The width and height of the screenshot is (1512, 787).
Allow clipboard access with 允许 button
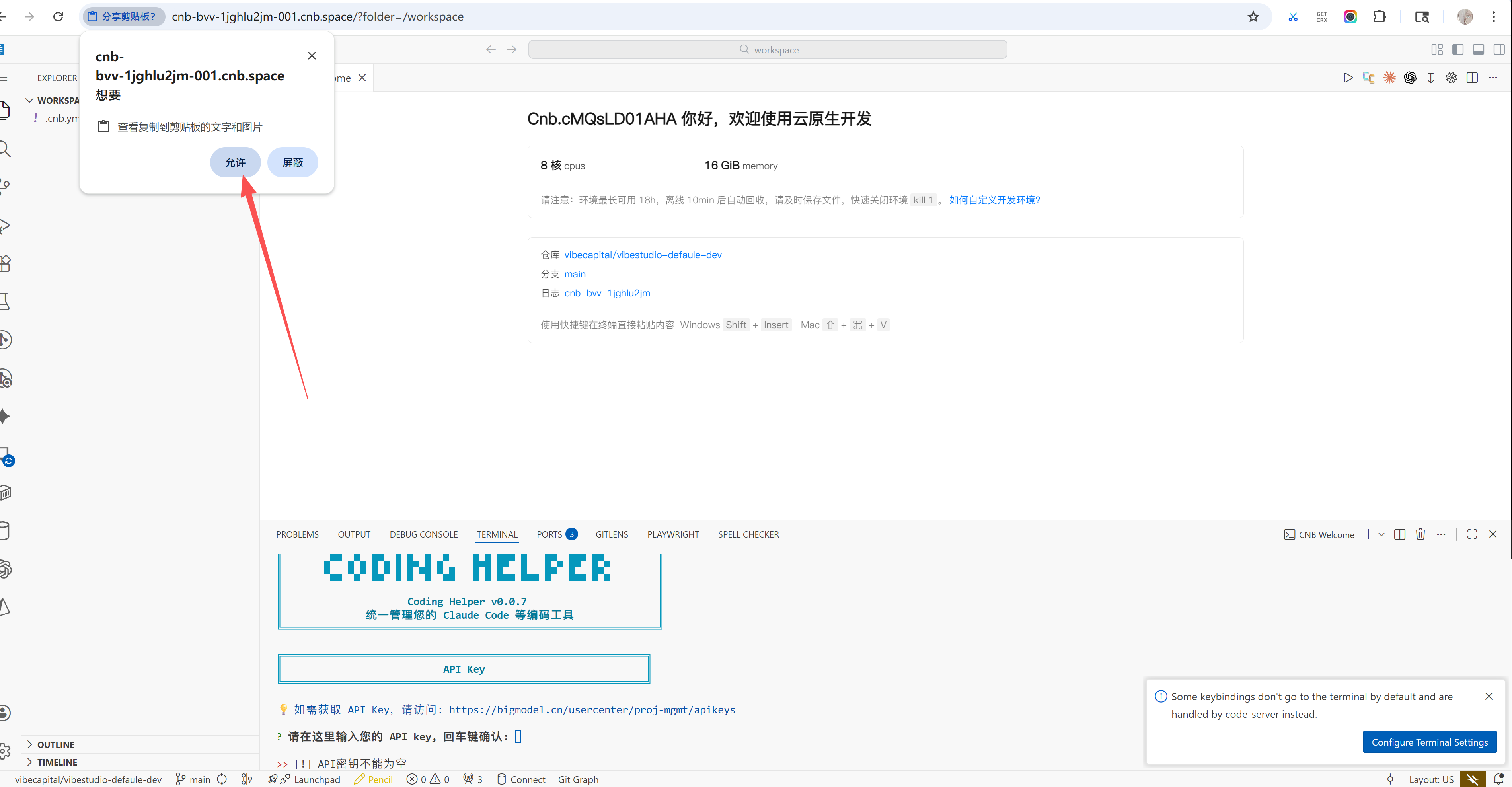(235, 162)
